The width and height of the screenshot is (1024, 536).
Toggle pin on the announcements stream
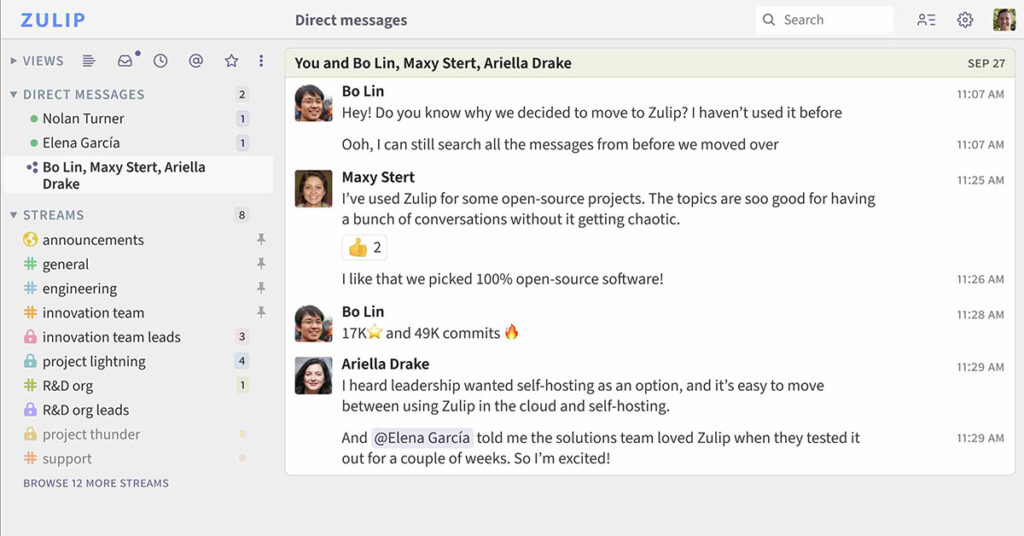click(261, 240)
